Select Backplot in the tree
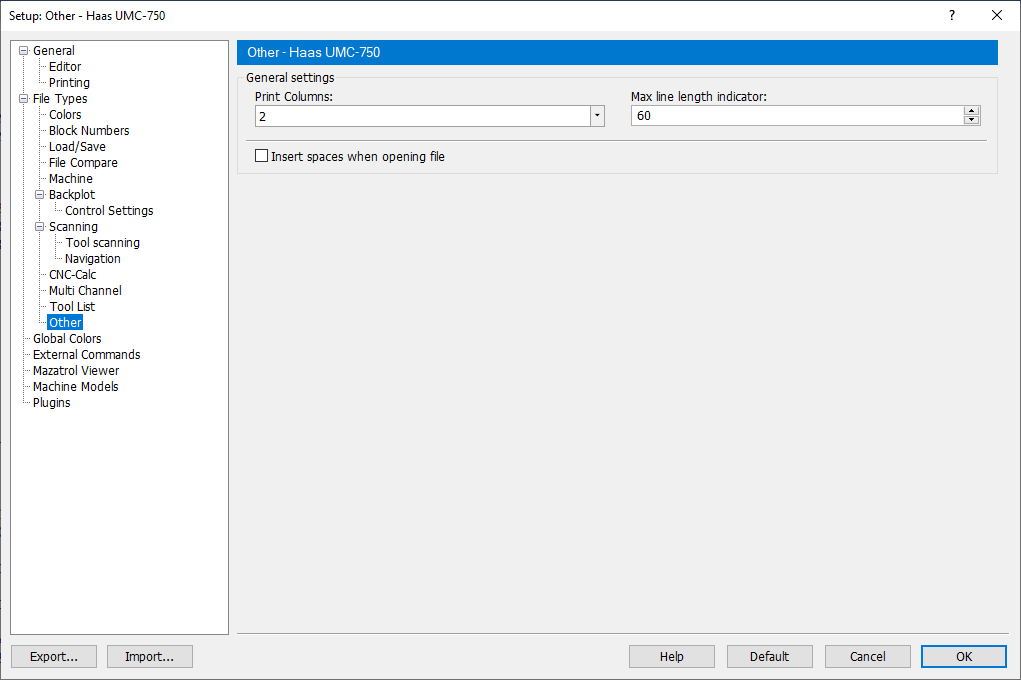The image size is (1021, 680). click(72, 195)
